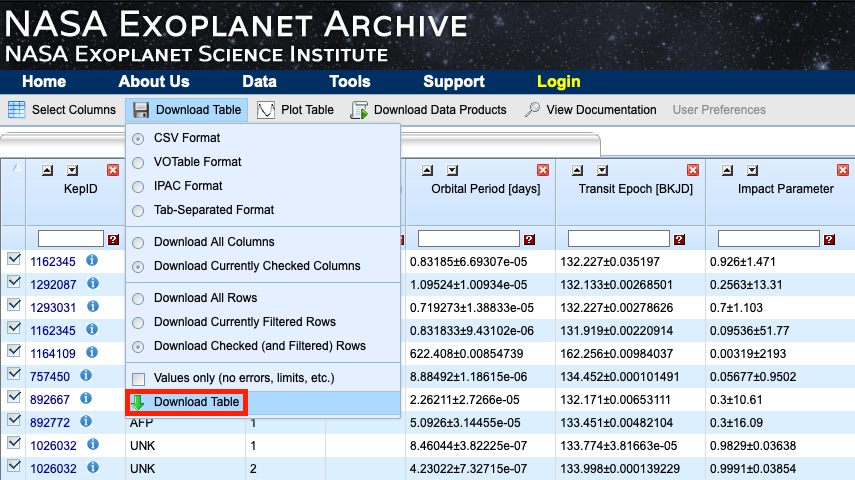Open the Support menu
This screenshot has height=480, width=855.
[x=454, y=82]
